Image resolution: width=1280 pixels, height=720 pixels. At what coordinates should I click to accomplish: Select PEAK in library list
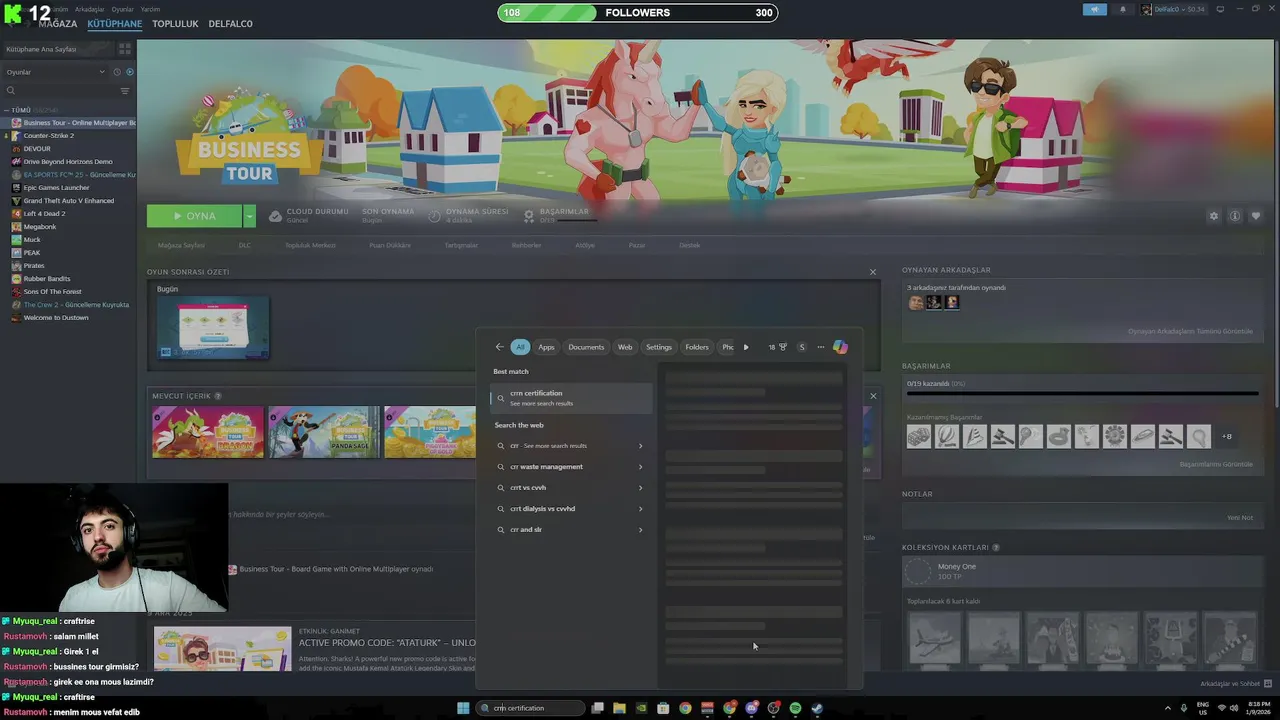tap(32, 253)
